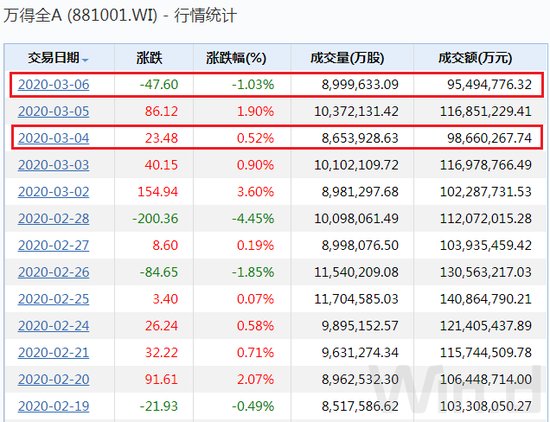Screen dimensions: 550x422
Task: Select percent change 3.60%
Action: [255, 192]
